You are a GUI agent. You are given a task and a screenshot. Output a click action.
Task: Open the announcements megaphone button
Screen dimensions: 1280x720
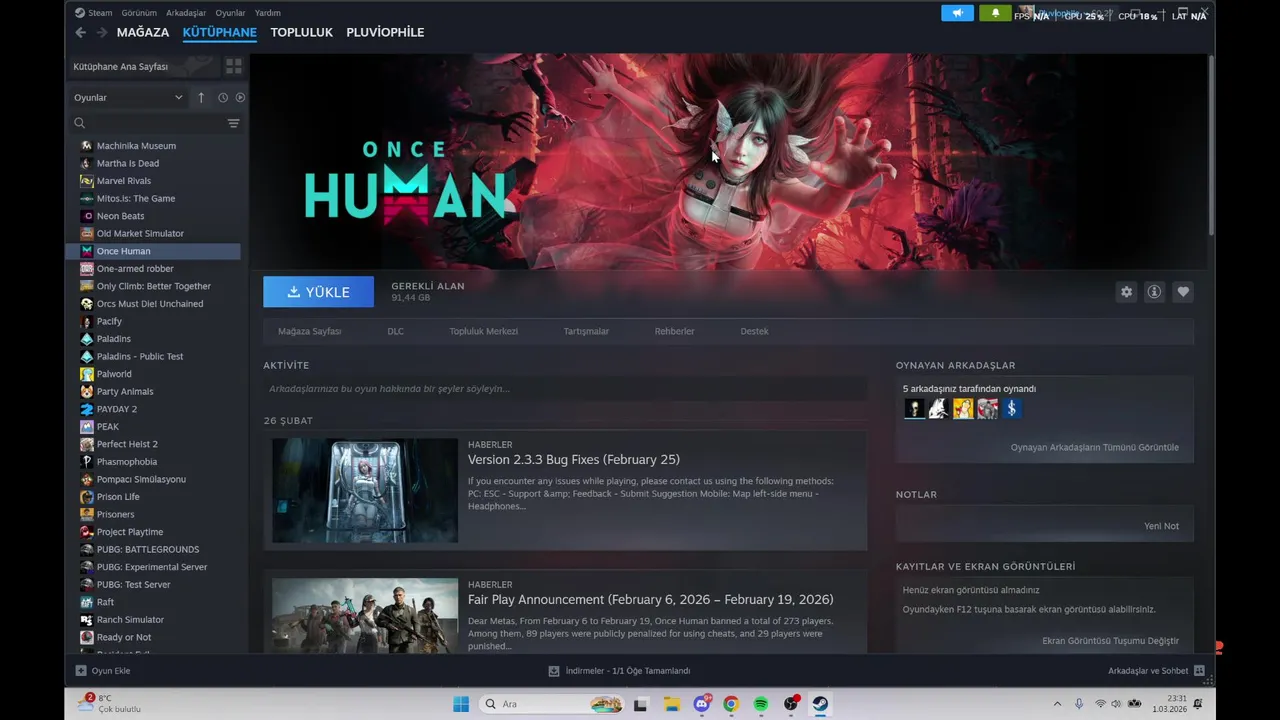point(957,13)
